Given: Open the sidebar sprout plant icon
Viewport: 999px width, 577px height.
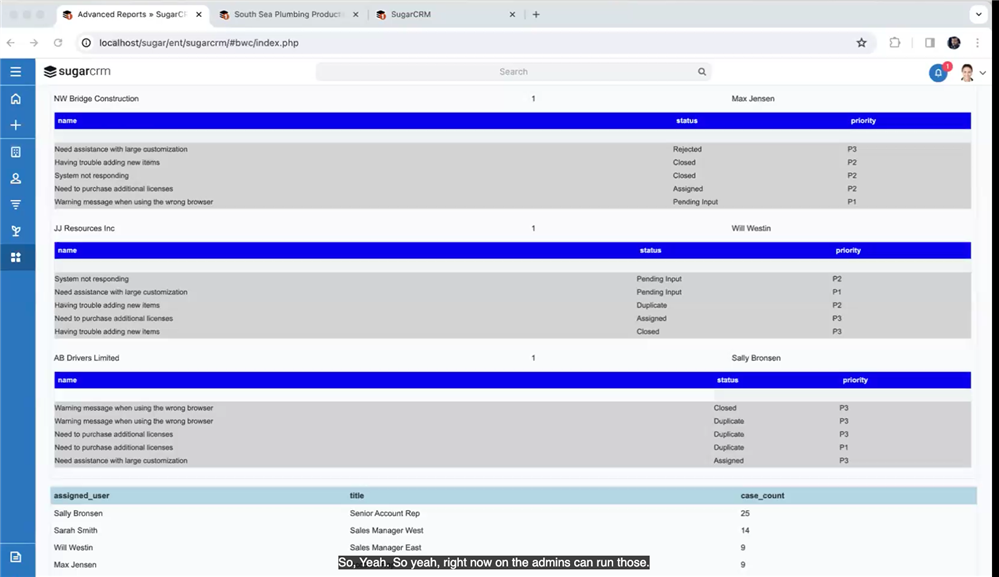Looking at the screenshot, I should [15, 231].
